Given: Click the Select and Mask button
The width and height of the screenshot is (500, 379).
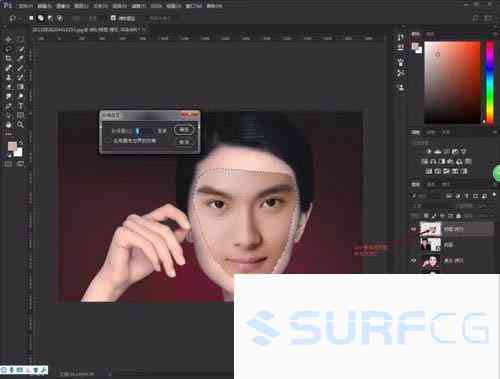Looking at the screenshot, I should [x=160, y=18].
